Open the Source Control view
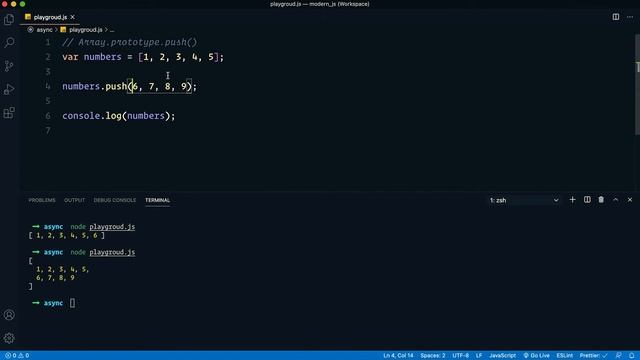 (9, 66)
